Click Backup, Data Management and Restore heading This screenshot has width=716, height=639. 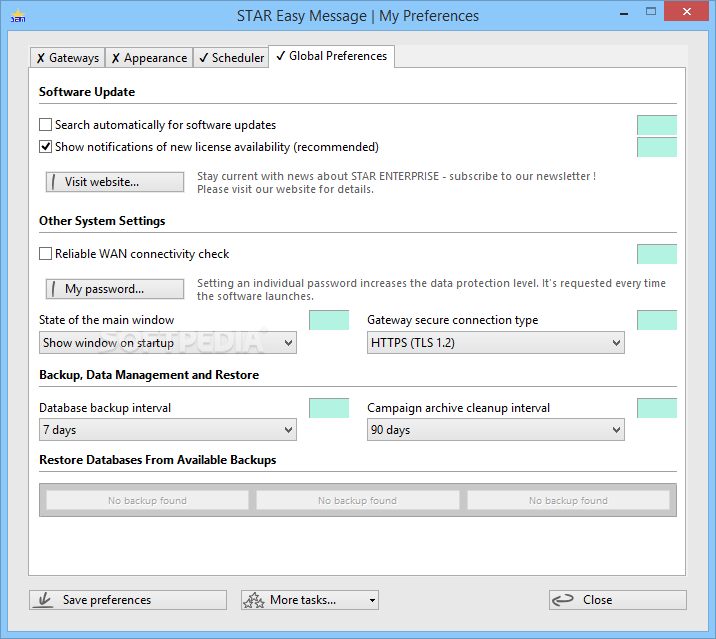tap(149, 375)
